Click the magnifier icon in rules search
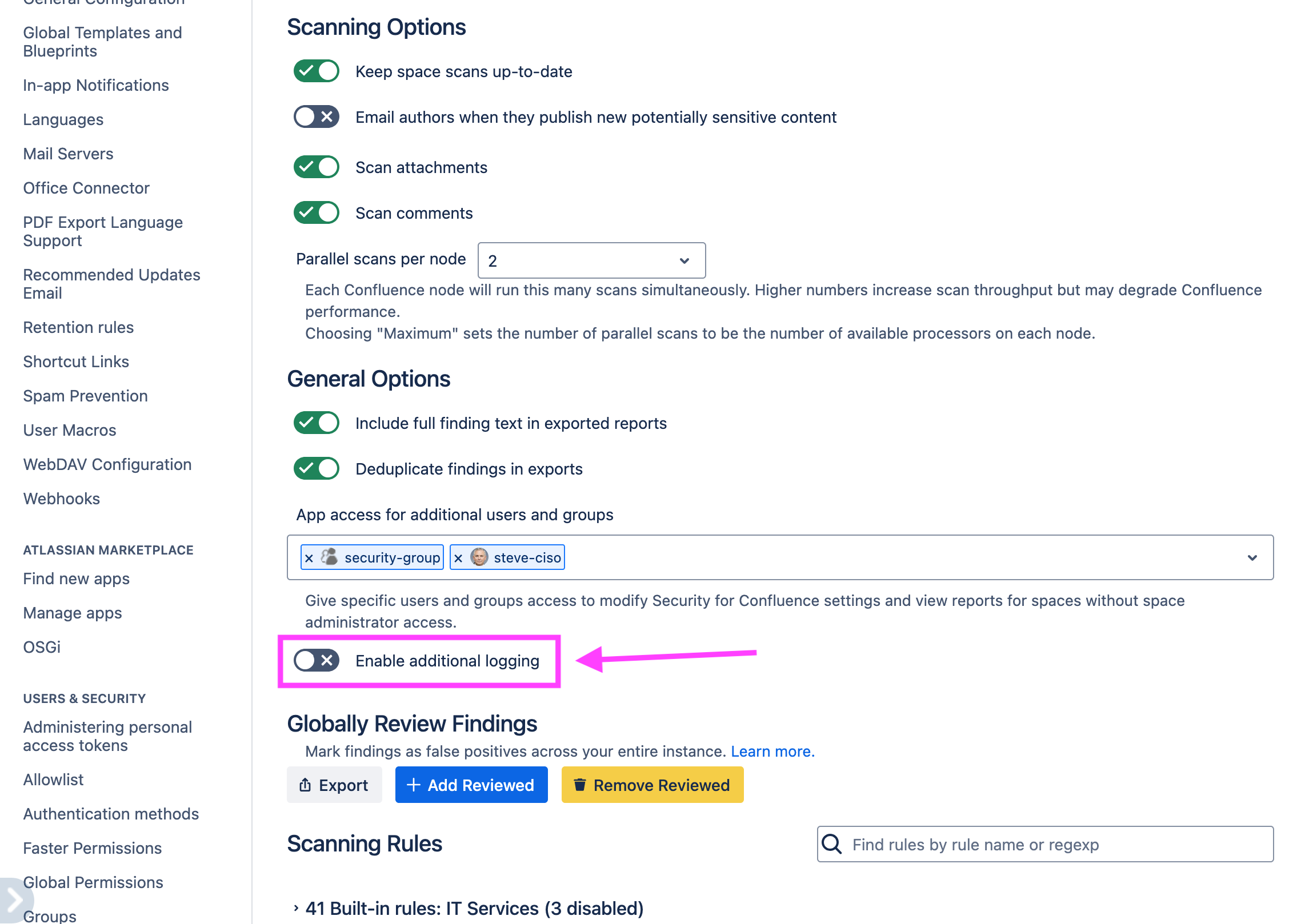1297x924 pixels. [832, 844]
